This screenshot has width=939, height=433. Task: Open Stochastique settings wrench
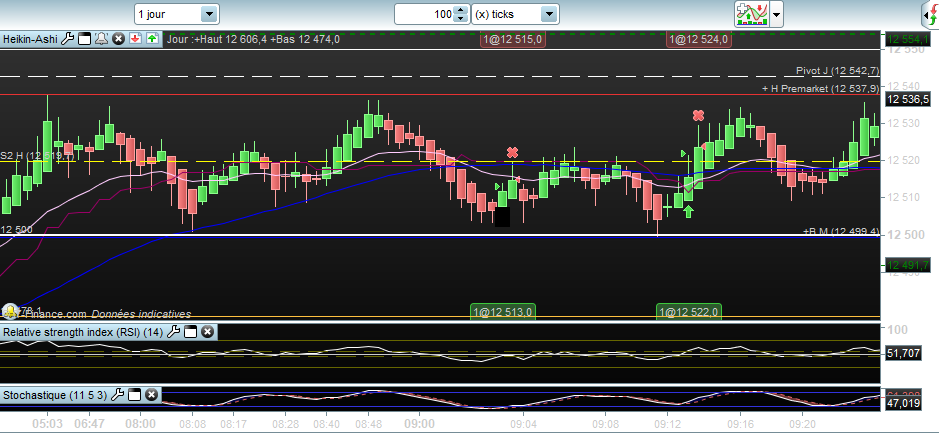tap(117, 395)
